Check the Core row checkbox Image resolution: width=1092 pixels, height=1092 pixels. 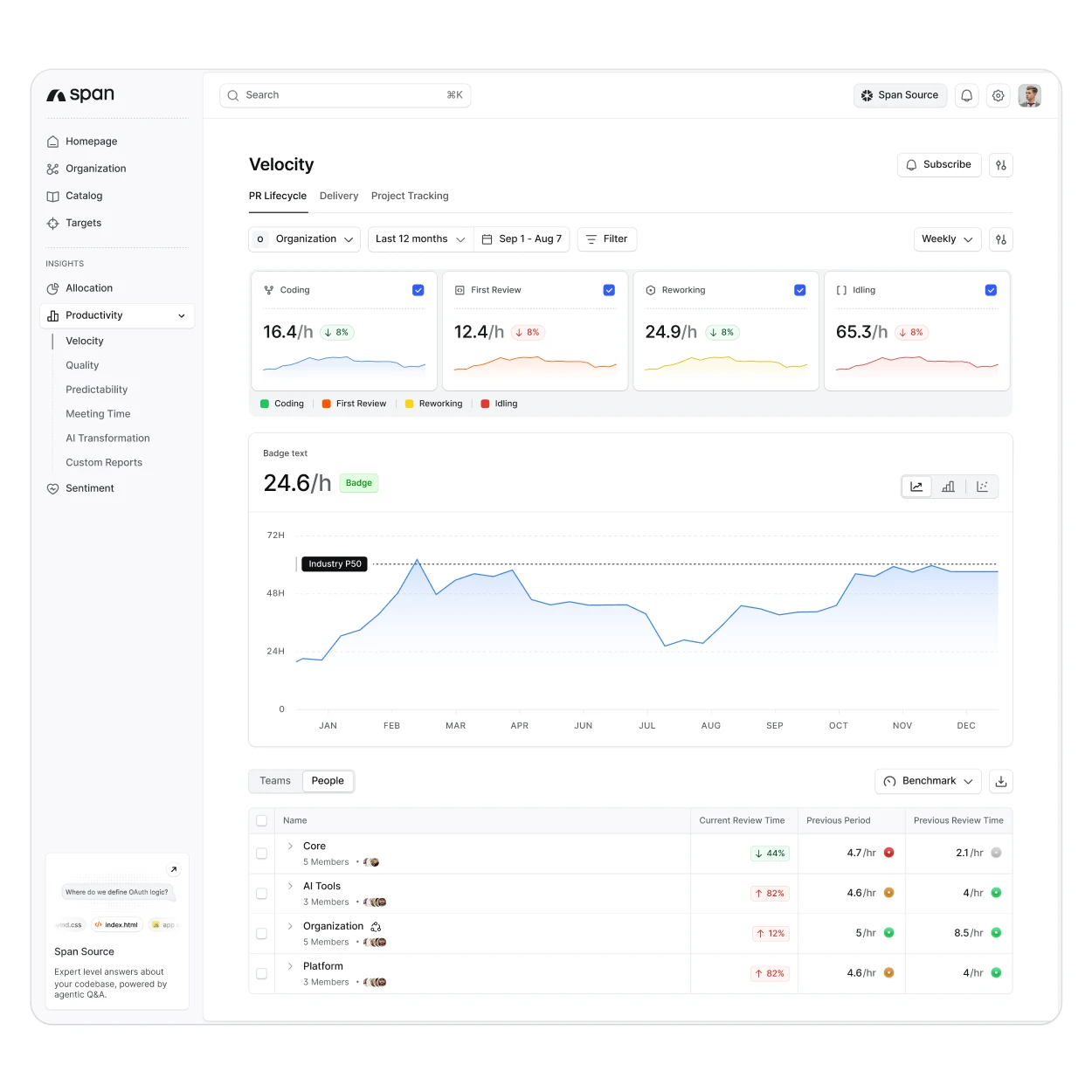(x=261, y=854)
